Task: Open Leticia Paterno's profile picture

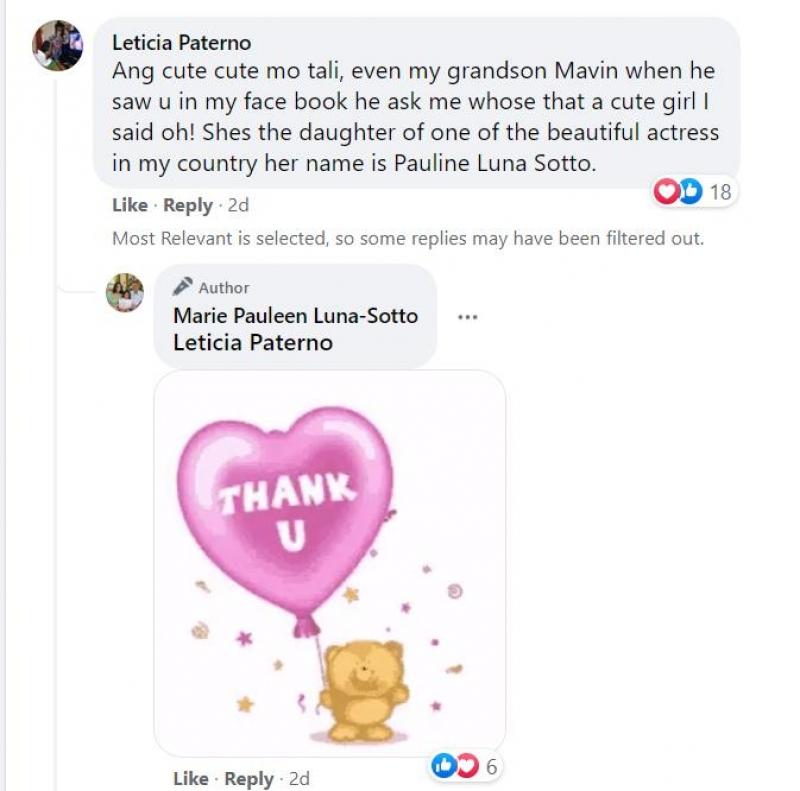Action: (58, 46)
